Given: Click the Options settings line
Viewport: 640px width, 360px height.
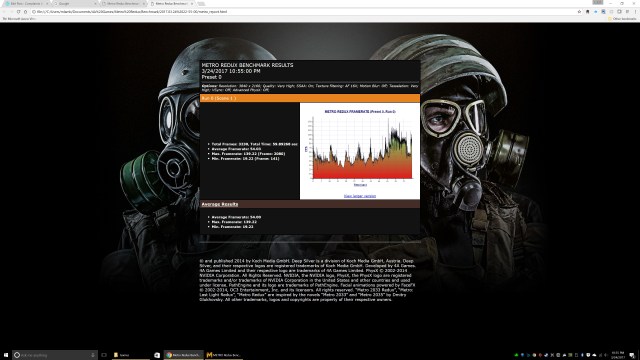Looking at the screenshot, I should [x=310, y=88].
